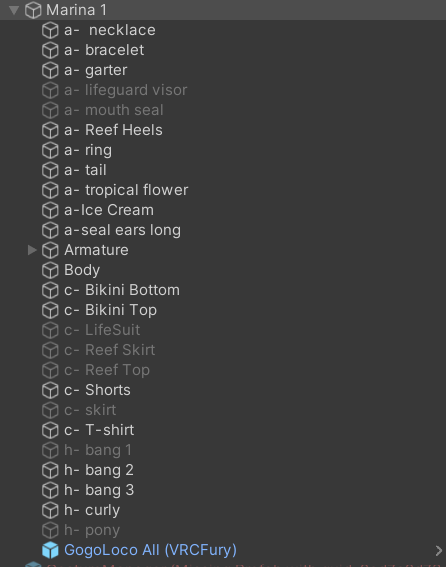446x567 pixels.
Task: Select the a-Ice Cream object
Action: pyautogui.click(x=109, y=210)
